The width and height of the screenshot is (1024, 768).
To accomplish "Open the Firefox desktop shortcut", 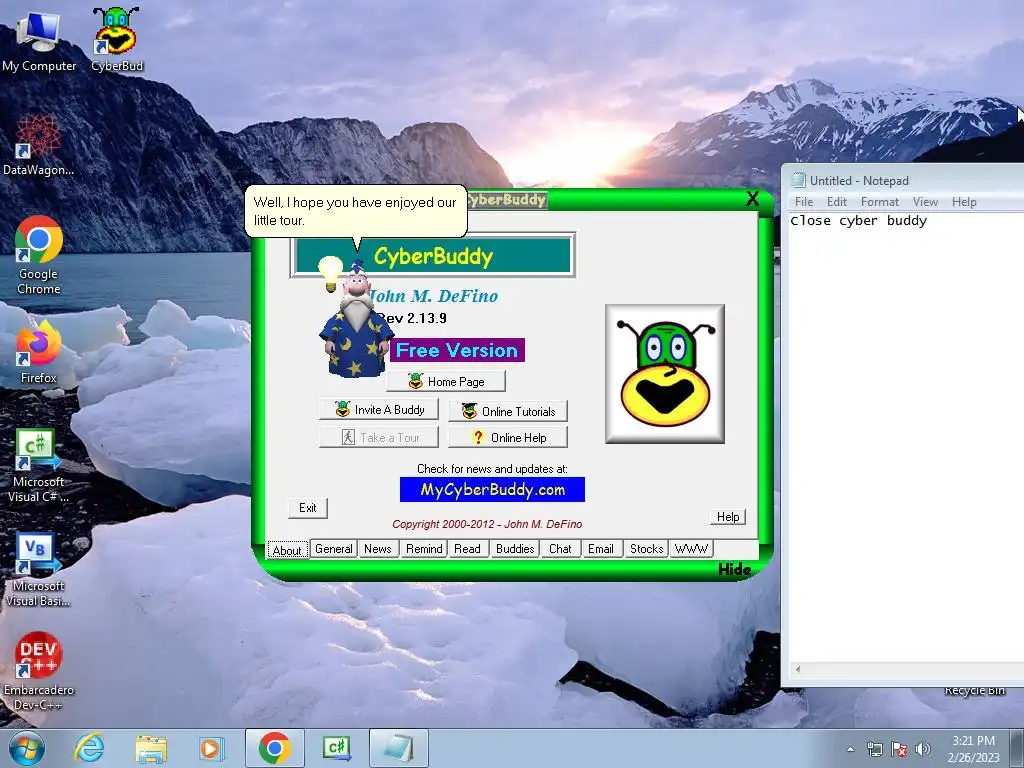I will (x=39, y=353).
